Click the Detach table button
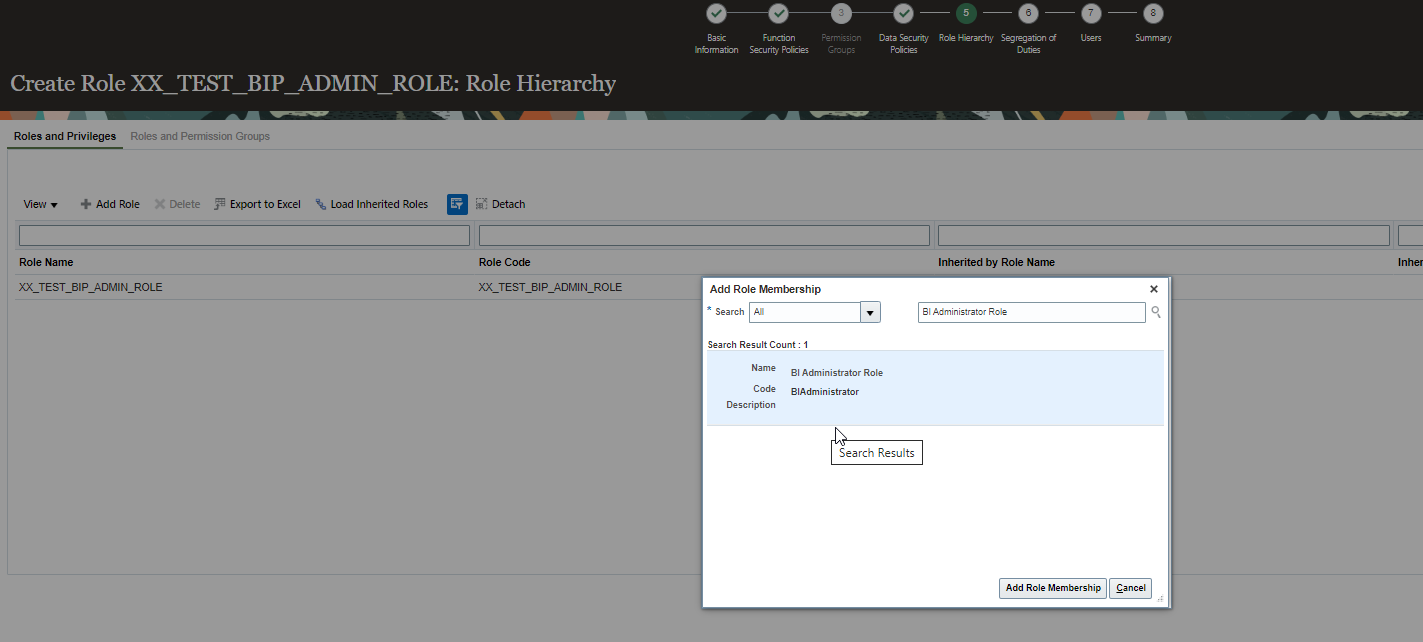Viewport: 1423px width, 642px height. point(500,204)
